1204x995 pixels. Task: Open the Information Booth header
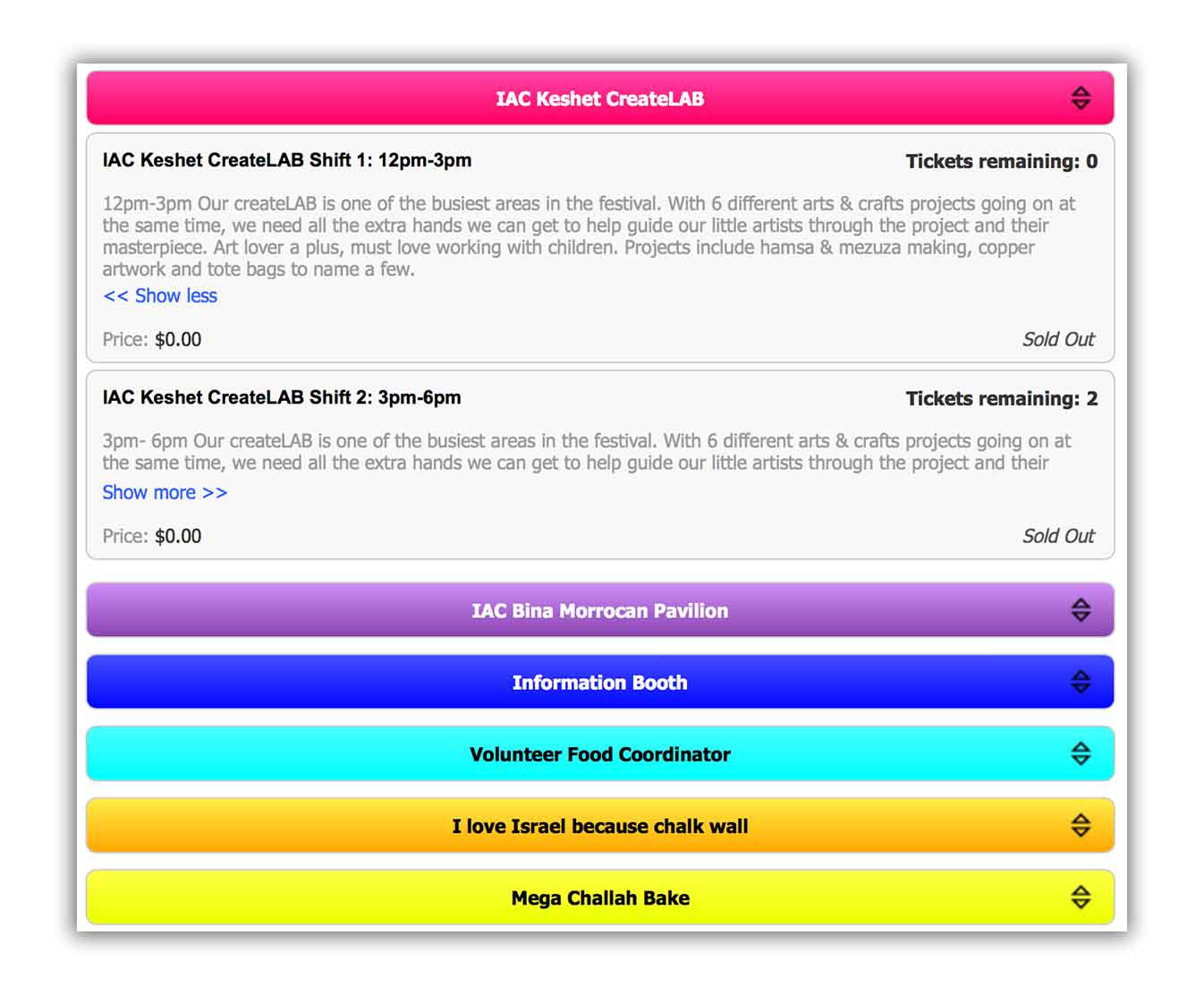click(600, 682)
